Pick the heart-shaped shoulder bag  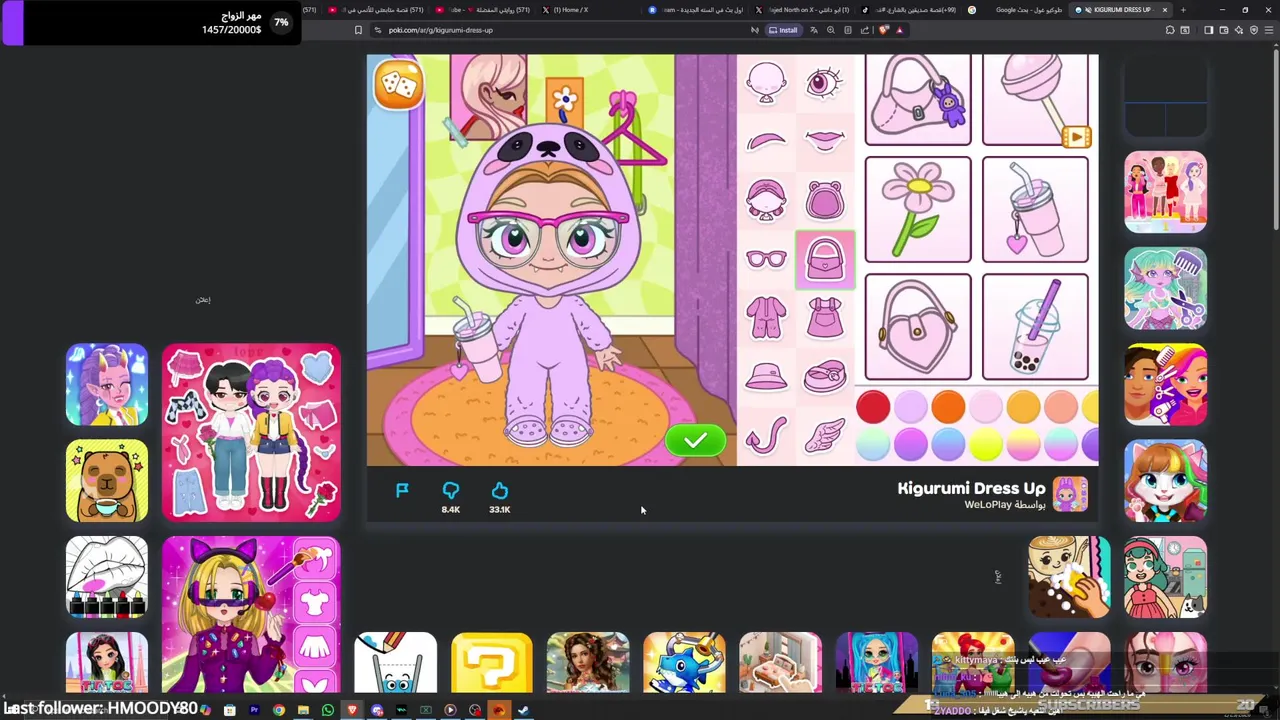click(x=917, y=327)
